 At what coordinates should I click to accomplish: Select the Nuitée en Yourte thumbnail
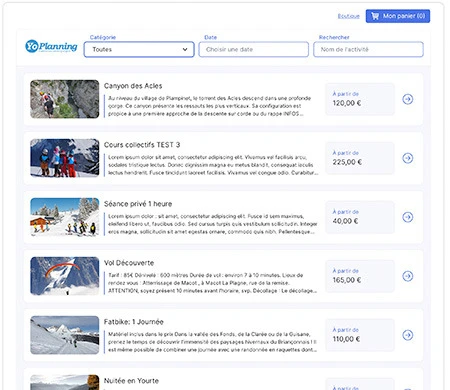tap(65, 382)
